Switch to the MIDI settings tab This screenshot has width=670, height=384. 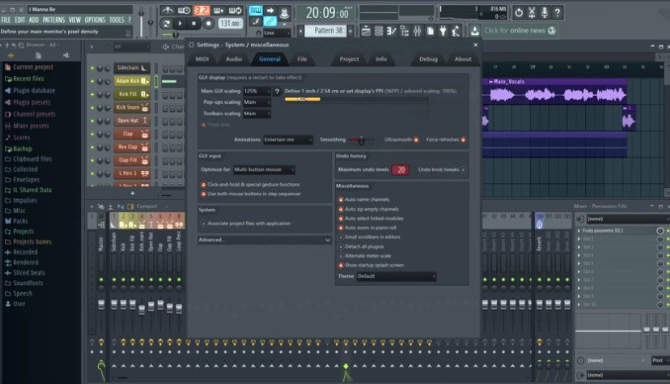coord(202,59)
